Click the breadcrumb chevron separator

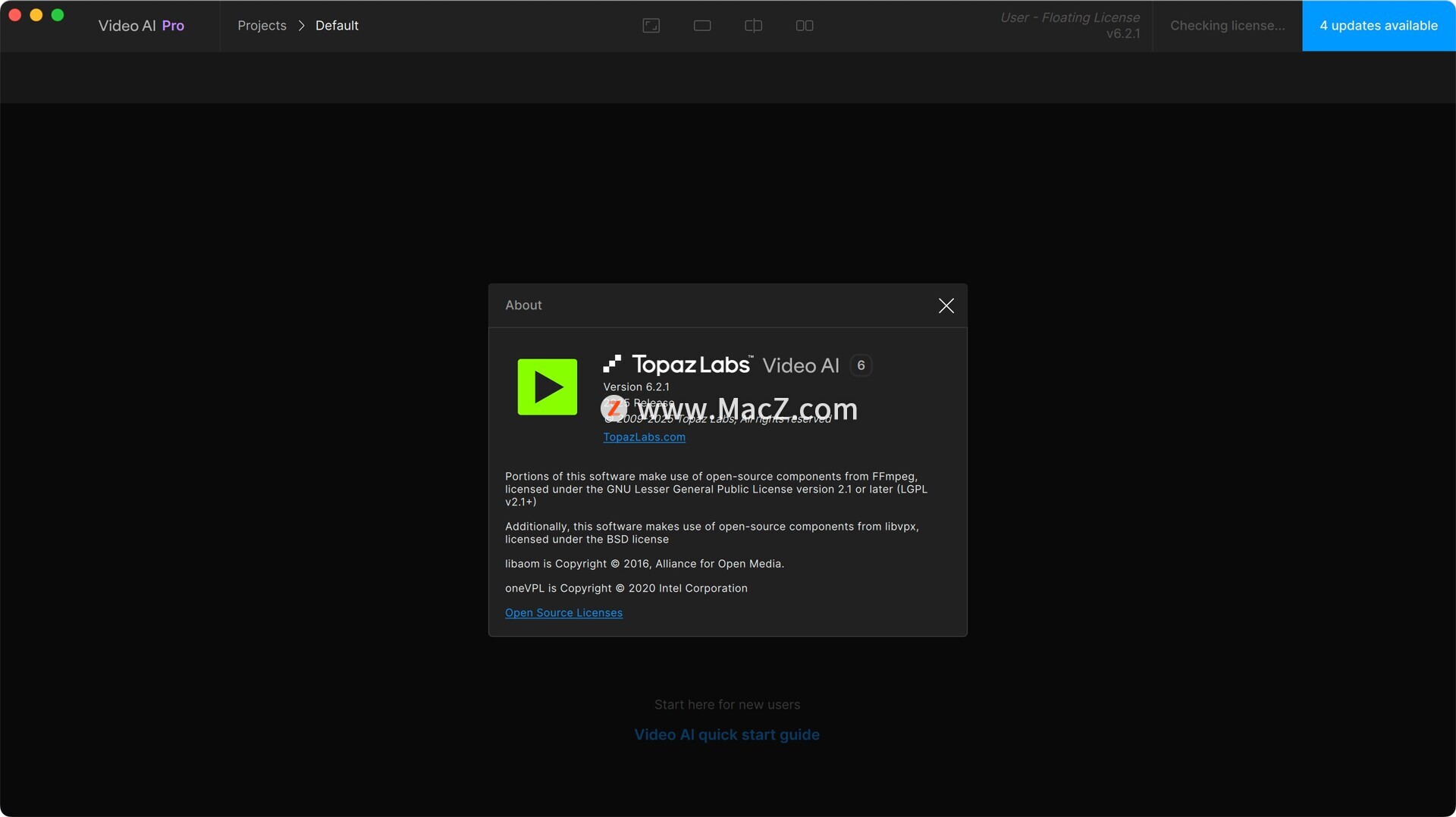(301, 26)
